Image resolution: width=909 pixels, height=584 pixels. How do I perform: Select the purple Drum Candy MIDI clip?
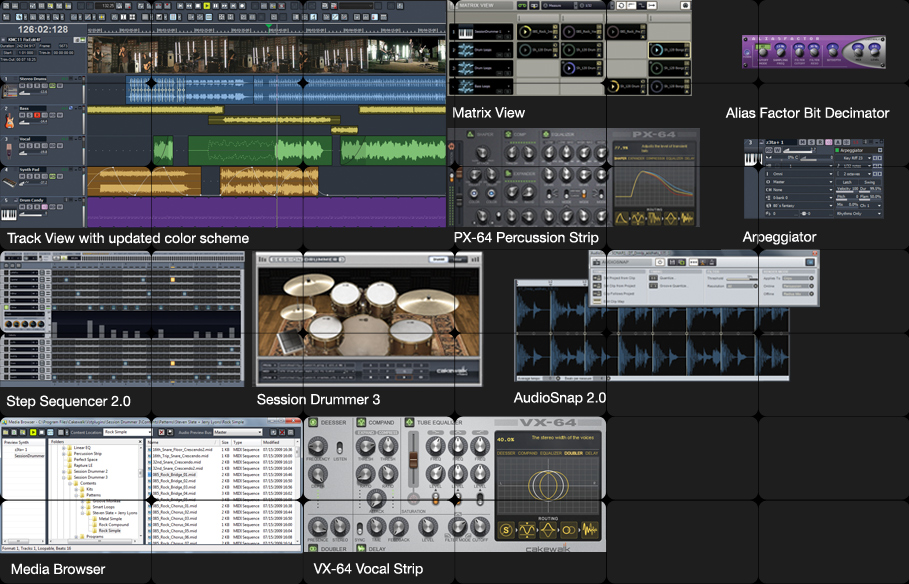point(267,212)
